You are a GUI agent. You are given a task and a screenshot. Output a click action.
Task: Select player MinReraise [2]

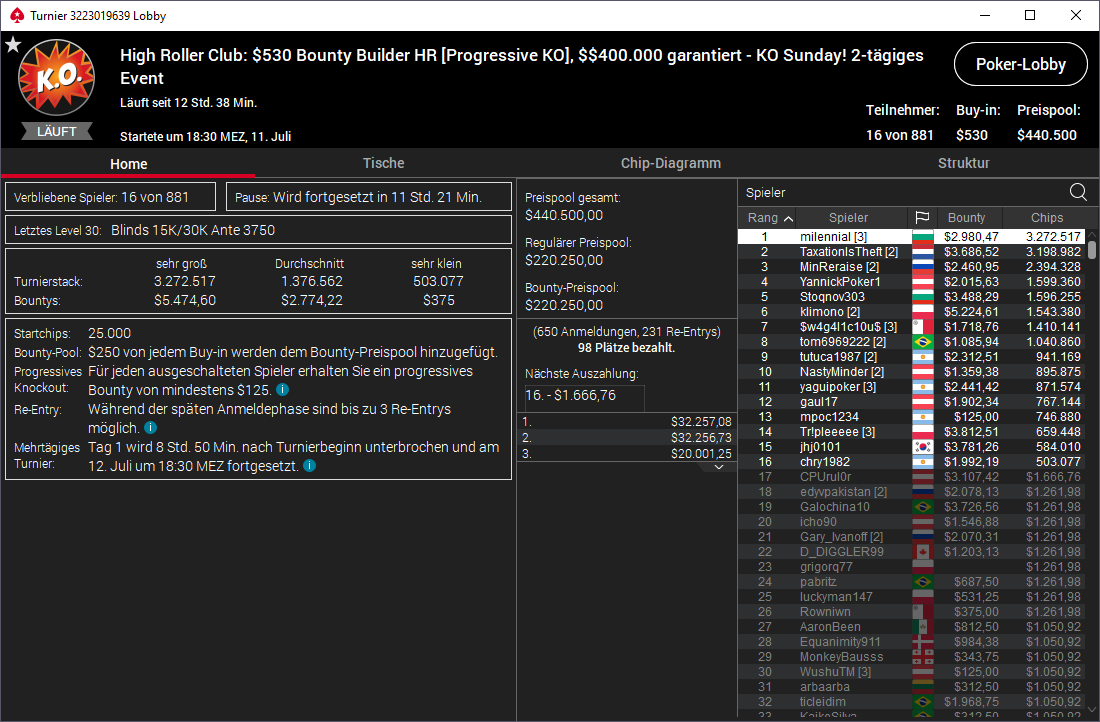pyautogui.click(x=911, y=267)
